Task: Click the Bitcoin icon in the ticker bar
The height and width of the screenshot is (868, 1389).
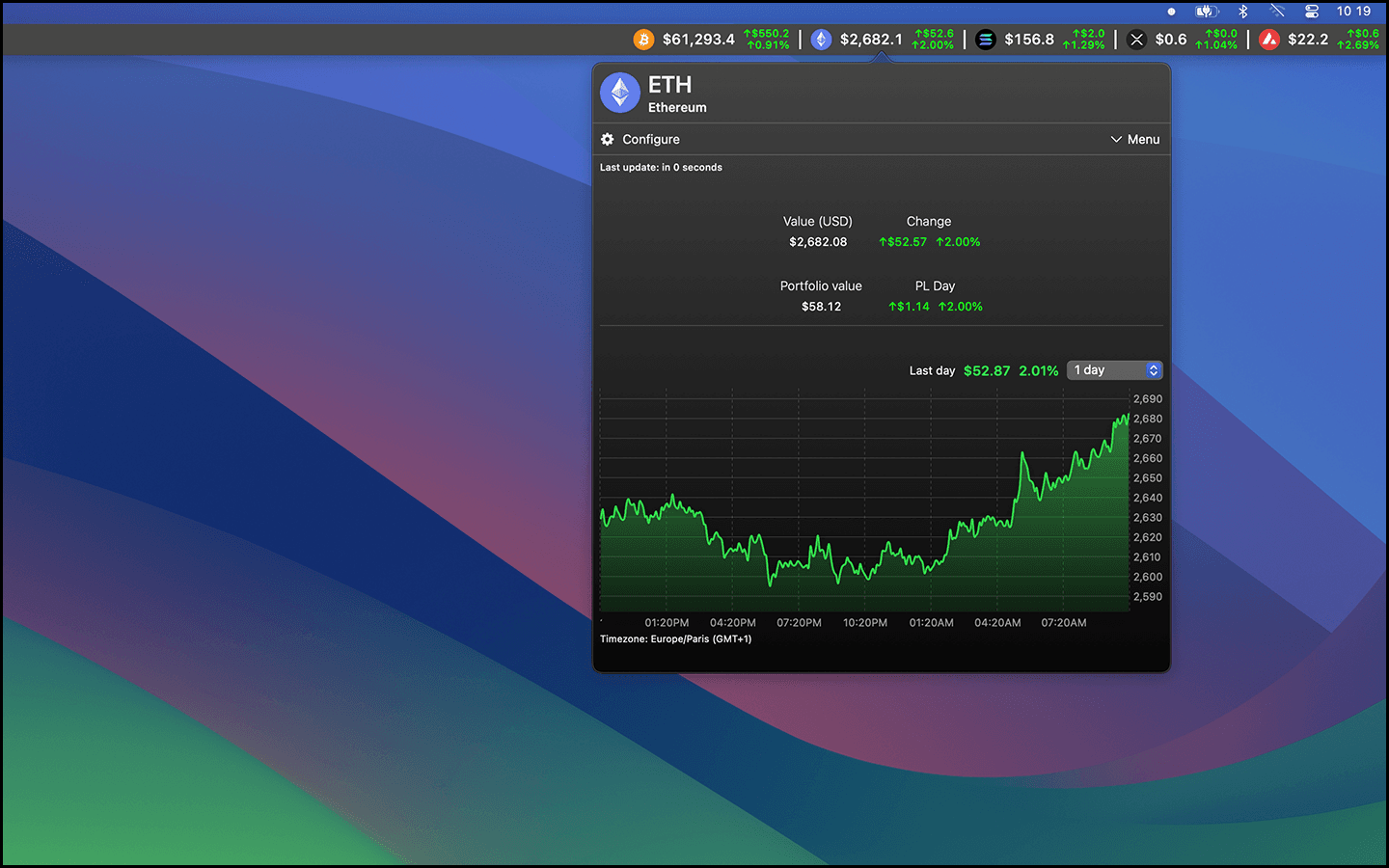Action: (643, 40)
